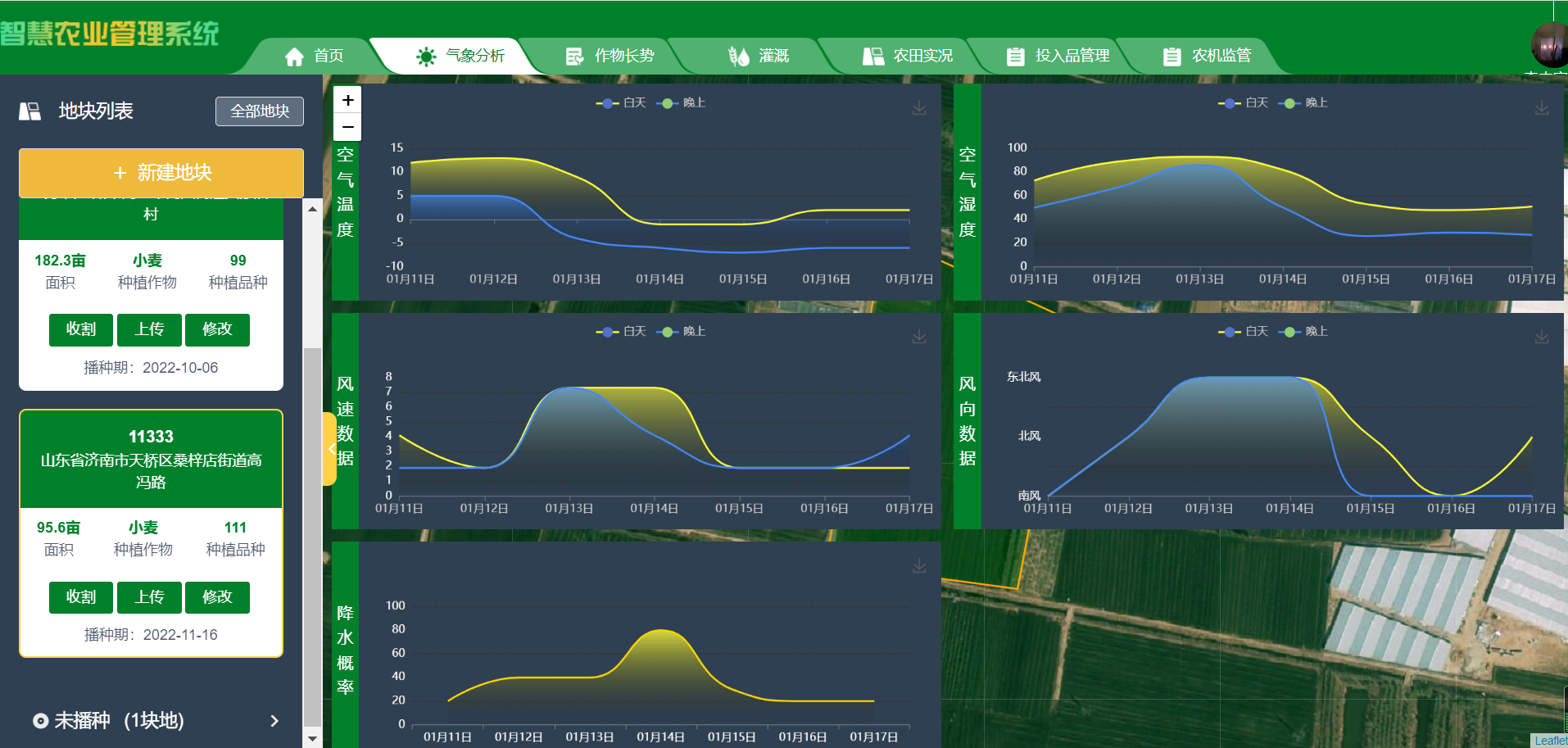This screenshot has width=1568, height=748.
Task: Click the clipboard icon beside 农机监管
Action: pos(1172,57)
